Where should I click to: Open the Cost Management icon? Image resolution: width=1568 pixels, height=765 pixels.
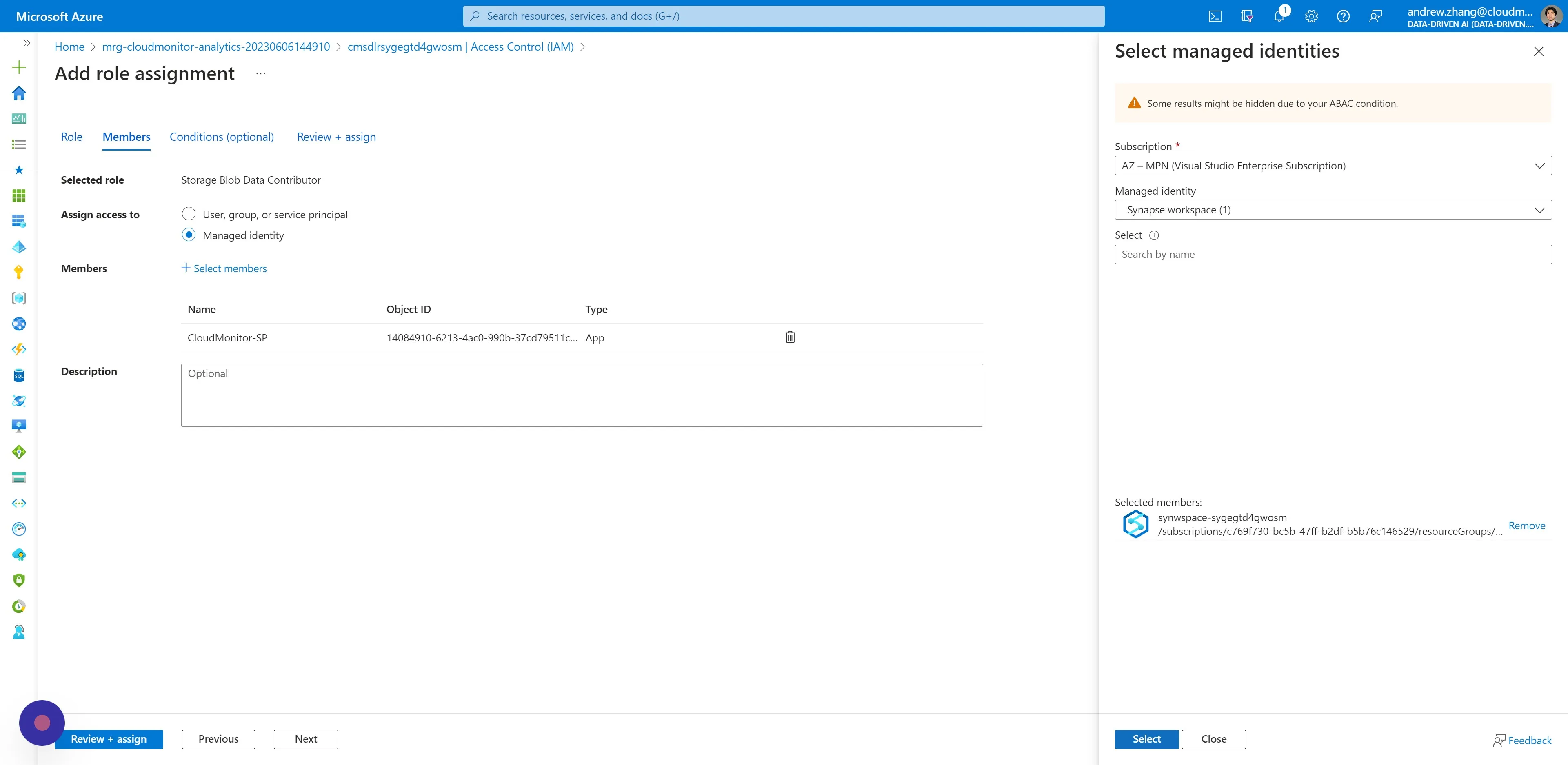(x=19, y=606)
